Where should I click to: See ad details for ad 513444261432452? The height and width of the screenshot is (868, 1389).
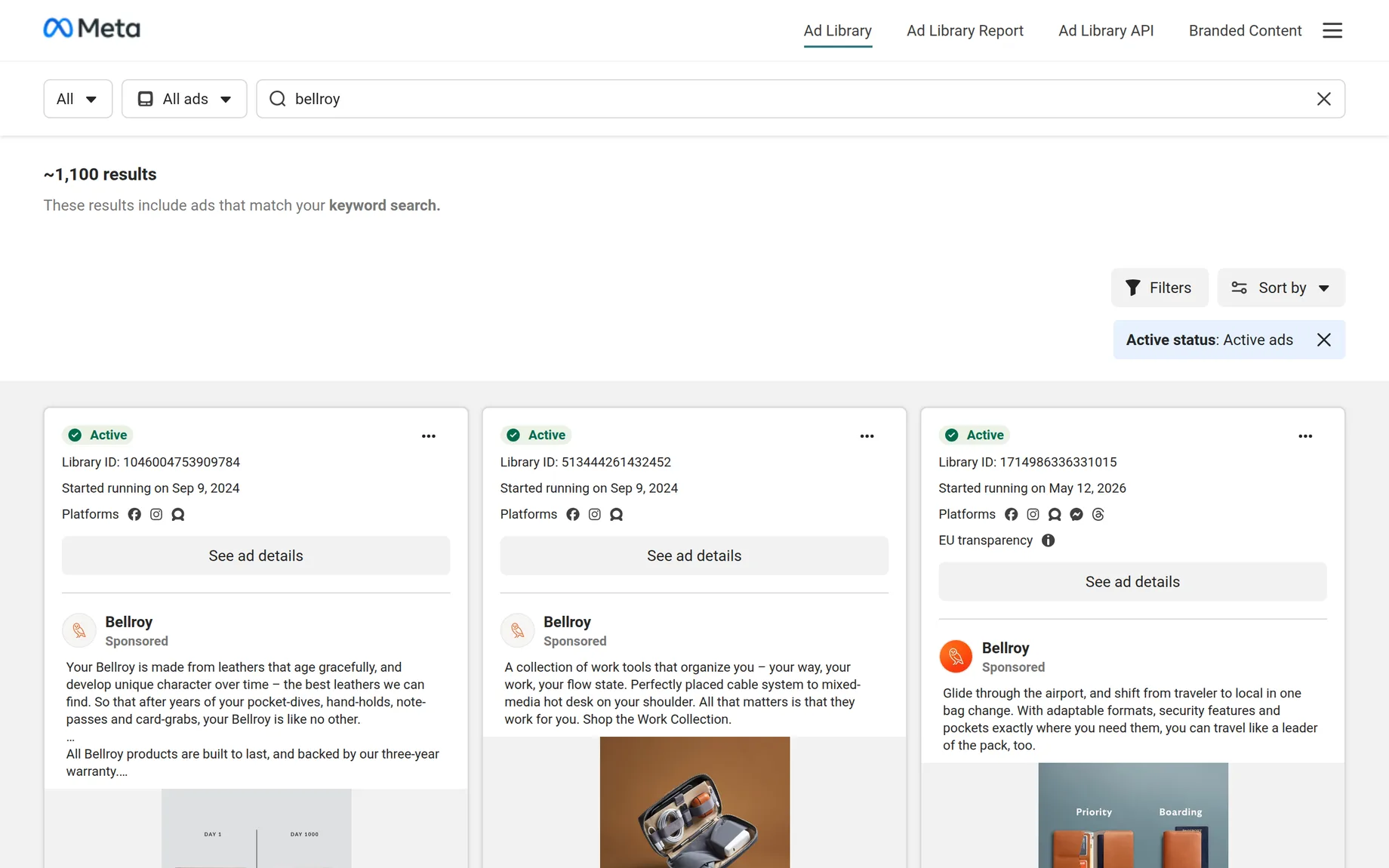click(694, 556)
